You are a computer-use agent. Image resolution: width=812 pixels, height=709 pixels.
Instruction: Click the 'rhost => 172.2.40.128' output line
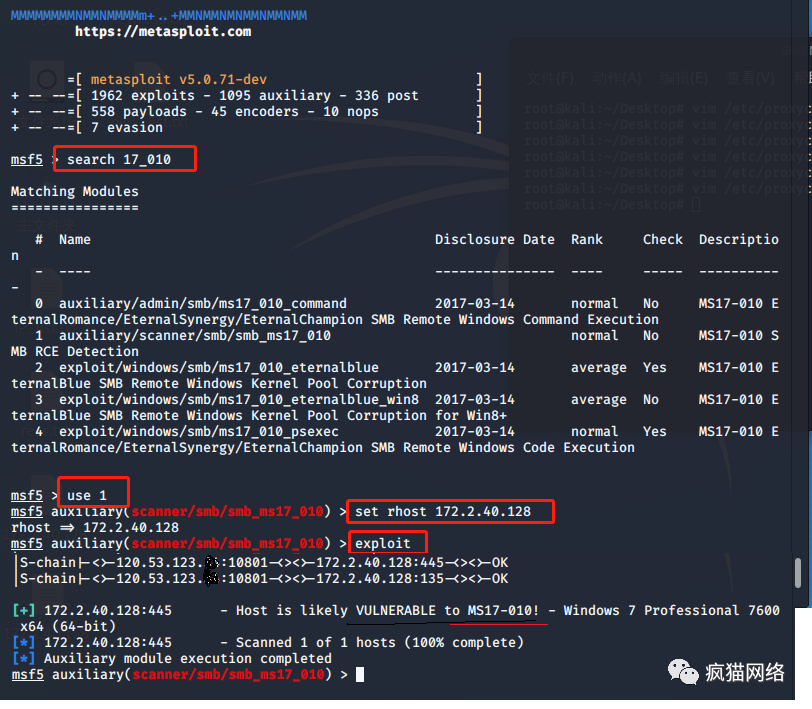pos(95,528)
